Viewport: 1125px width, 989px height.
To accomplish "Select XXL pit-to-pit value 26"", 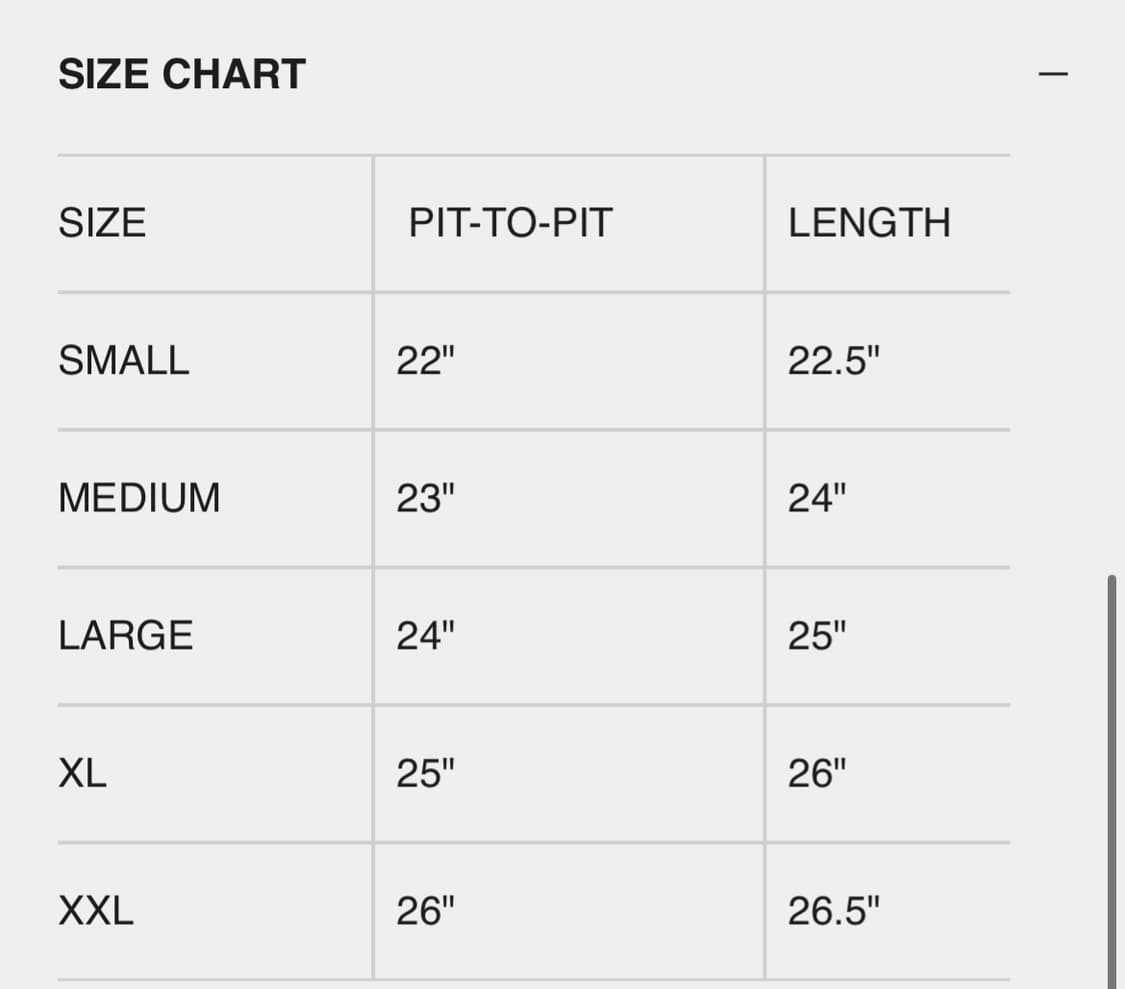I will pyautogui.click(x=425, y=911).
